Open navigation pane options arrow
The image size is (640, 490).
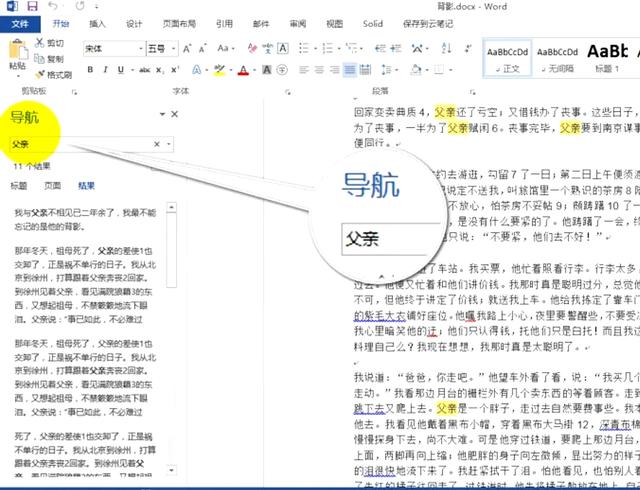click(162, 114)
